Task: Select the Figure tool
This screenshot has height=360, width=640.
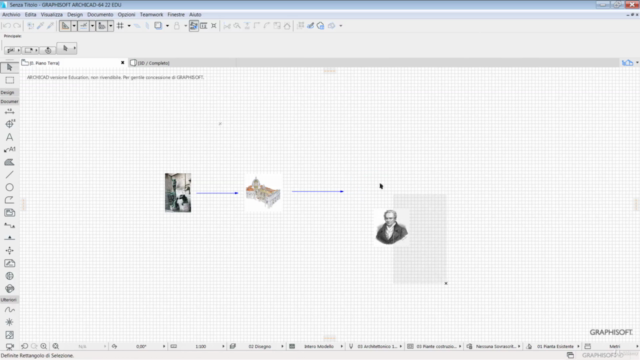Action: coord(9,335)
